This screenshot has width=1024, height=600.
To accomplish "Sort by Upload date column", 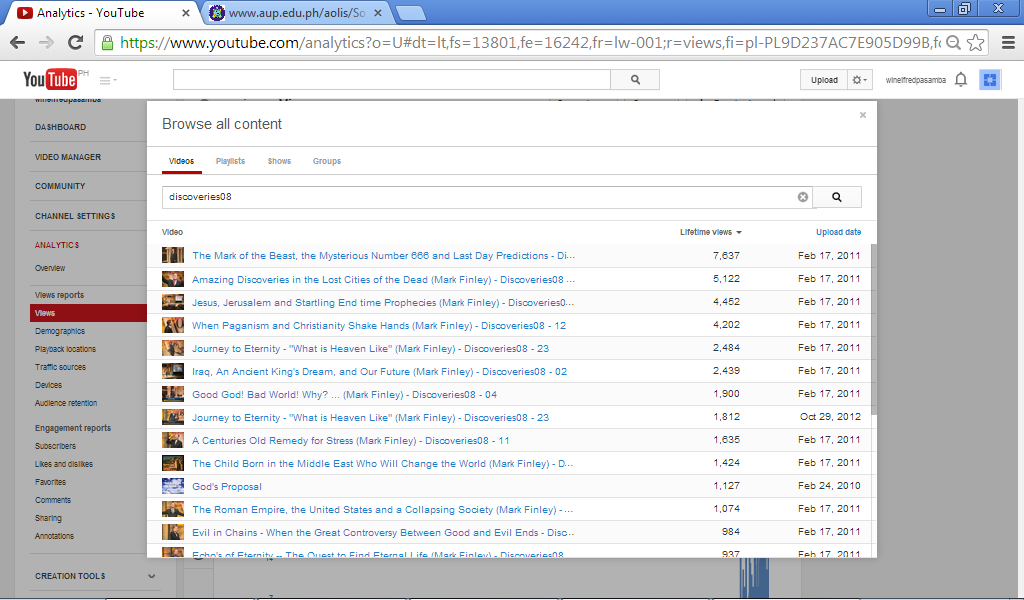I will tap(839, 232).
